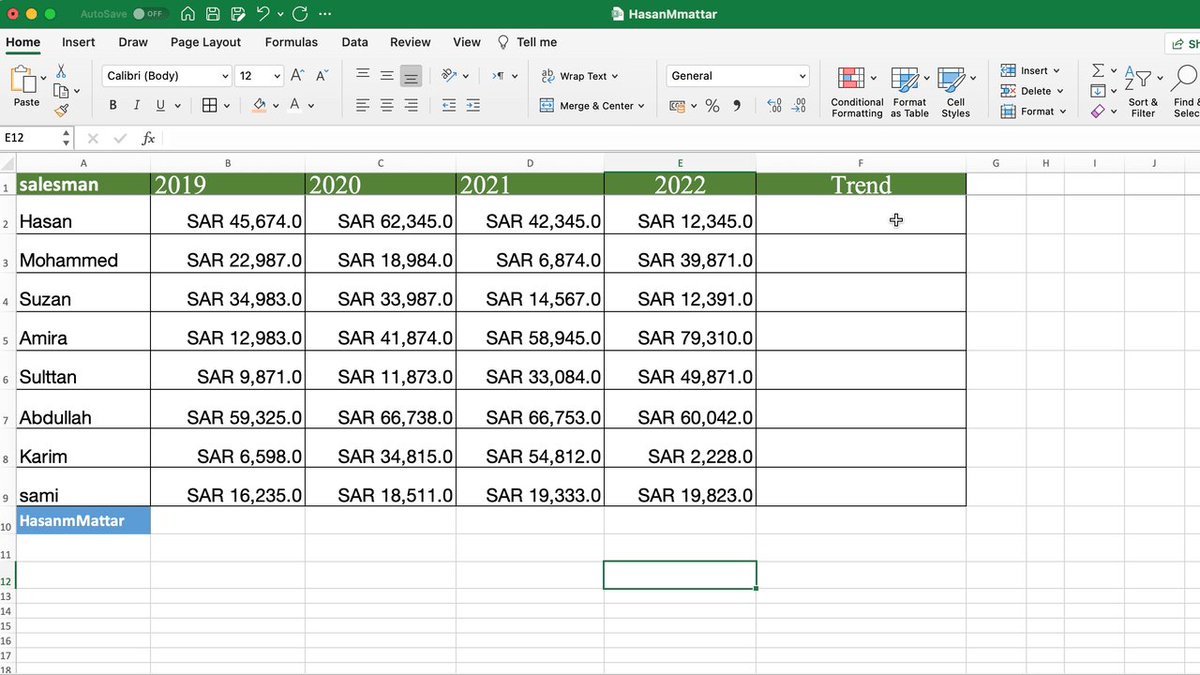Open Sort & Filter menu
1200x675 pixels.
pos(1142,92)
